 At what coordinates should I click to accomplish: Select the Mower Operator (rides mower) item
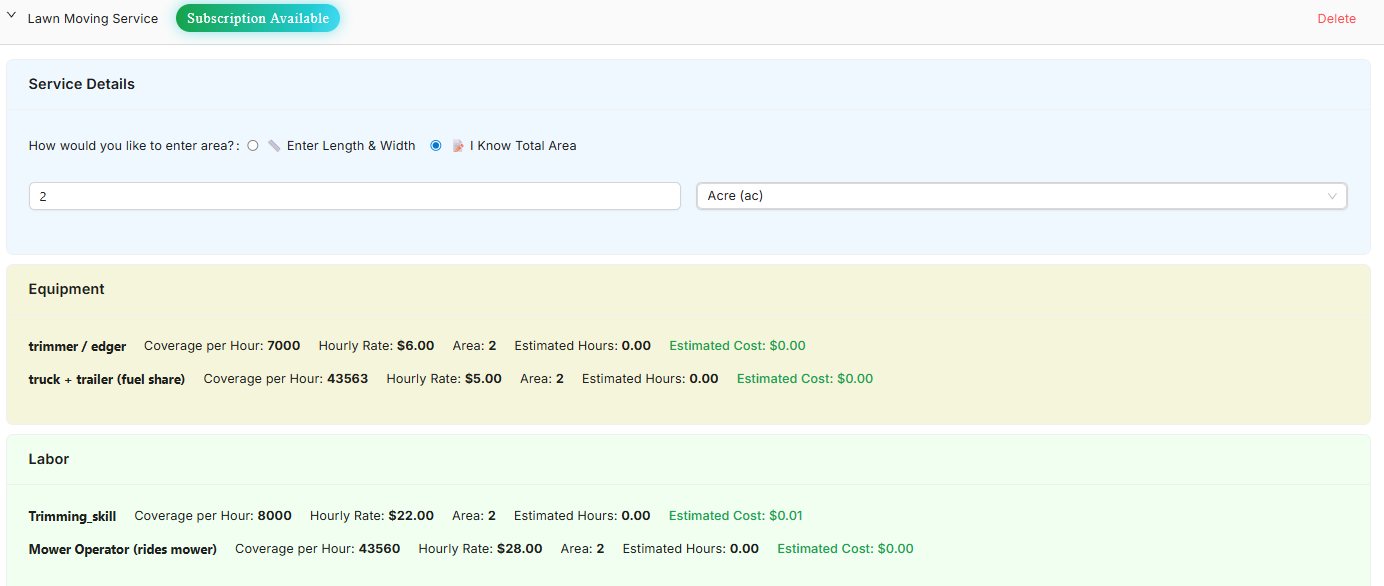tap(123, 549)
